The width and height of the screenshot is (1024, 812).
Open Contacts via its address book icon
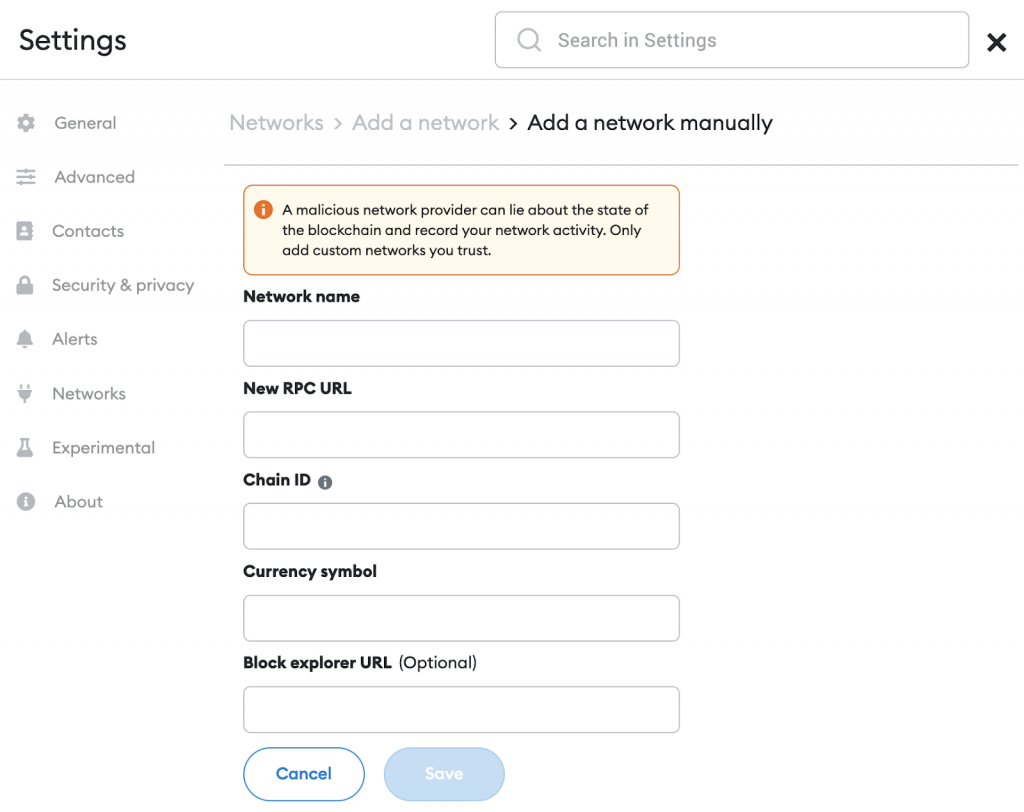25,230
